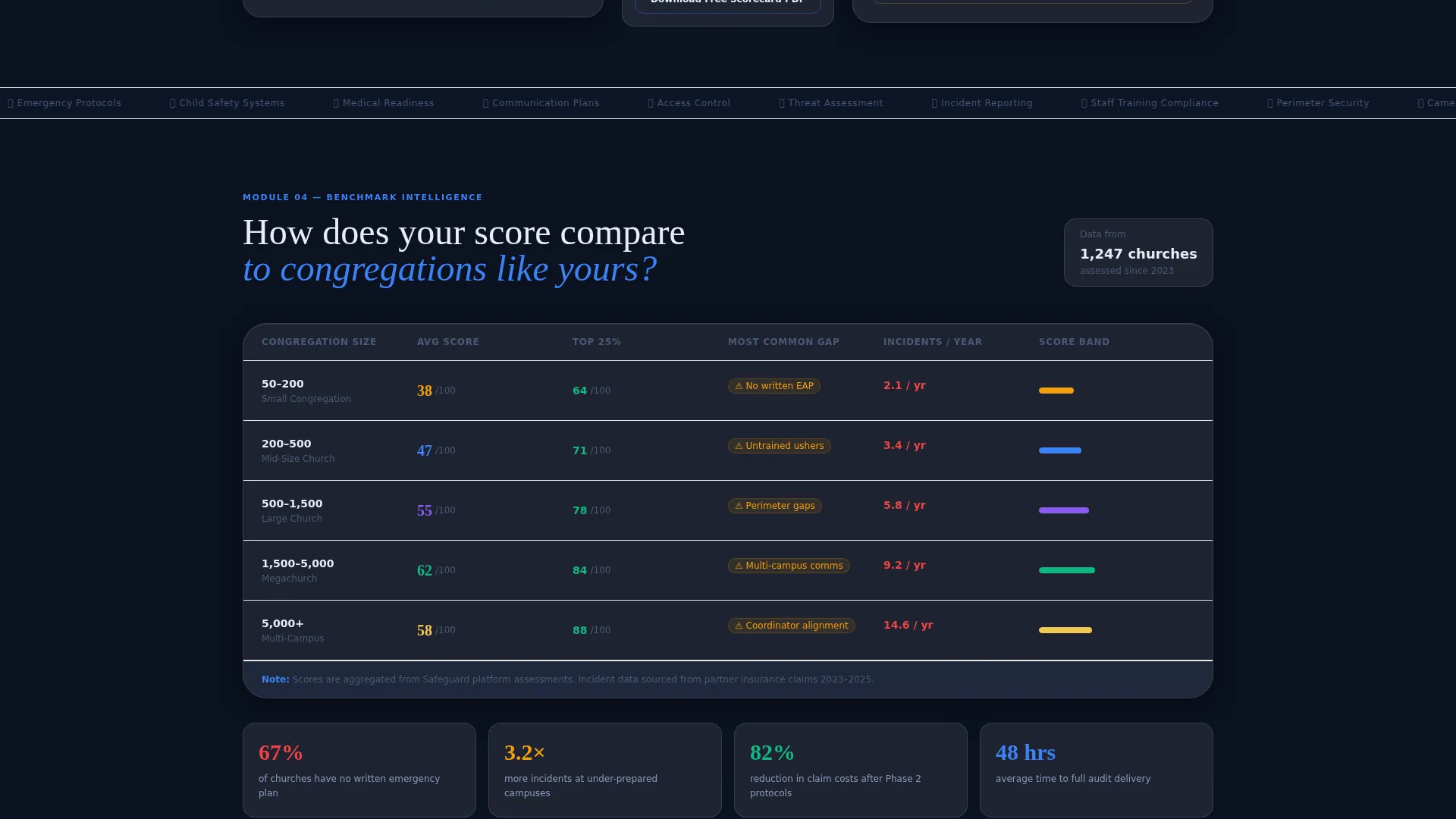
Task: Click the average score 55 value
Action: [425, 510]
